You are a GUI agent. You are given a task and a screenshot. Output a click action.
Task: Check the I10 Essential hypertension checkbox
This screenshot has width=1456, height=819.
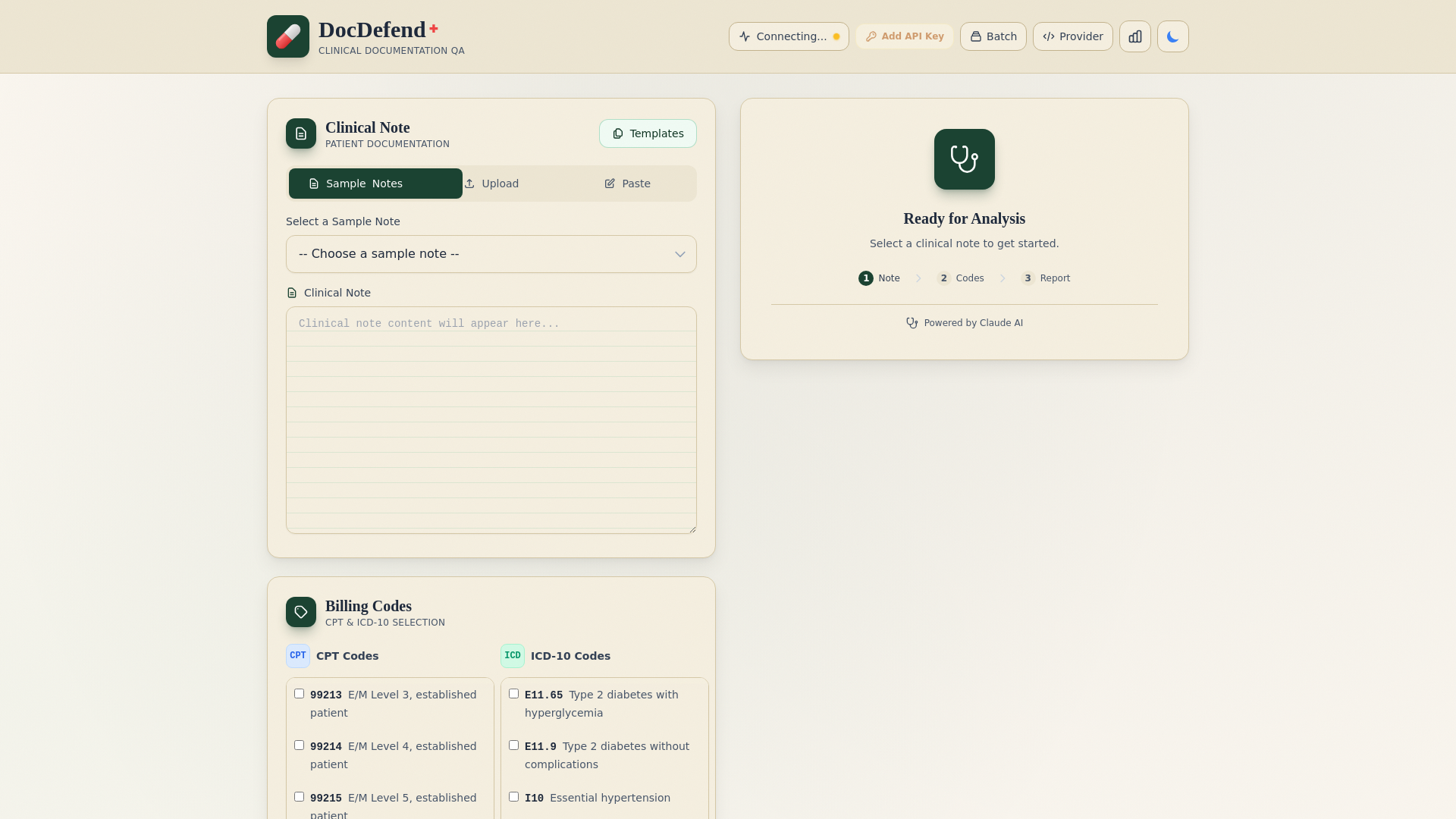(x=514, y=797)
